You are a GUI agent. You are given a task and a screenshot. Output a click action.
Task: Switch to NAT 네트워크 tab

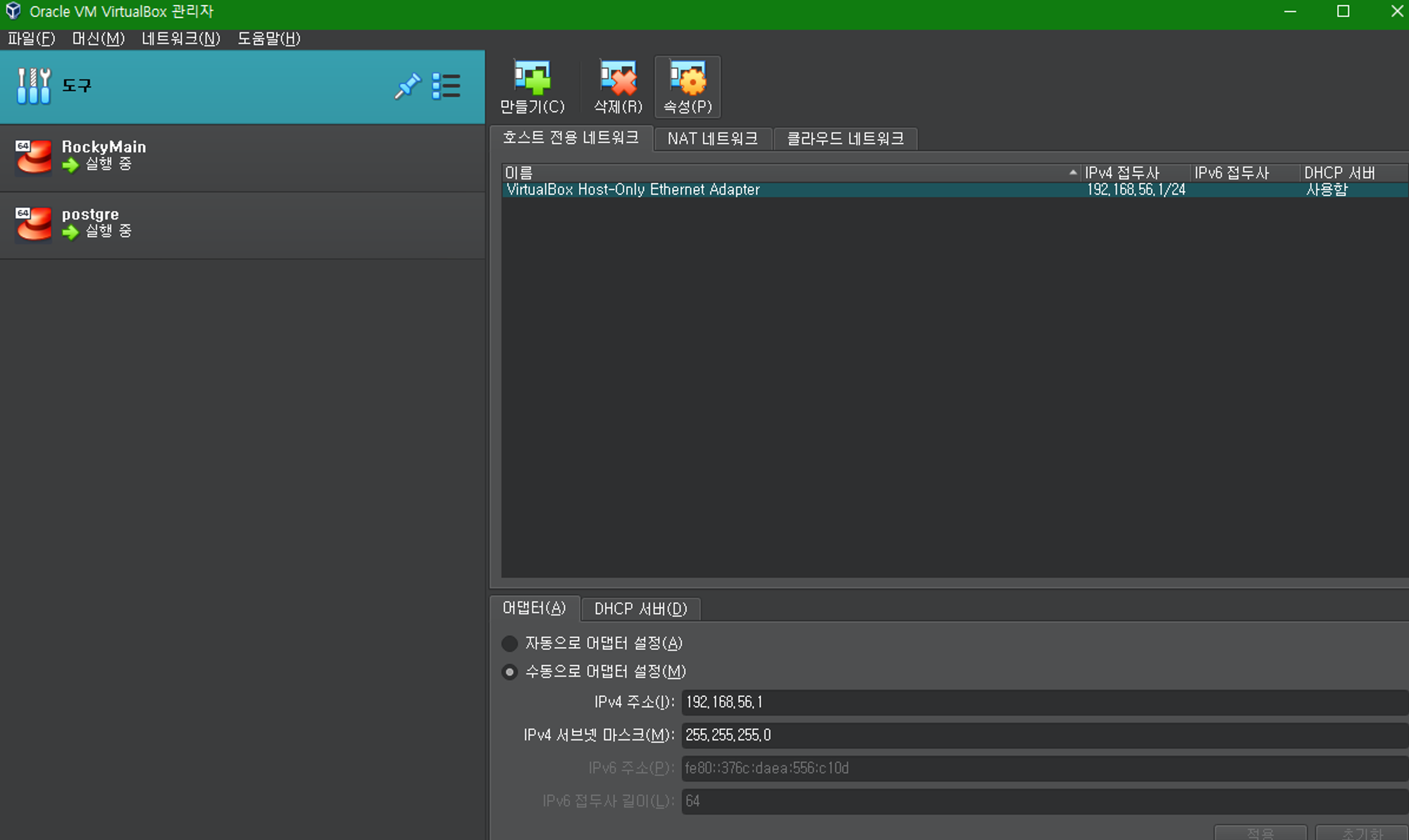click(x=712, y=139)
